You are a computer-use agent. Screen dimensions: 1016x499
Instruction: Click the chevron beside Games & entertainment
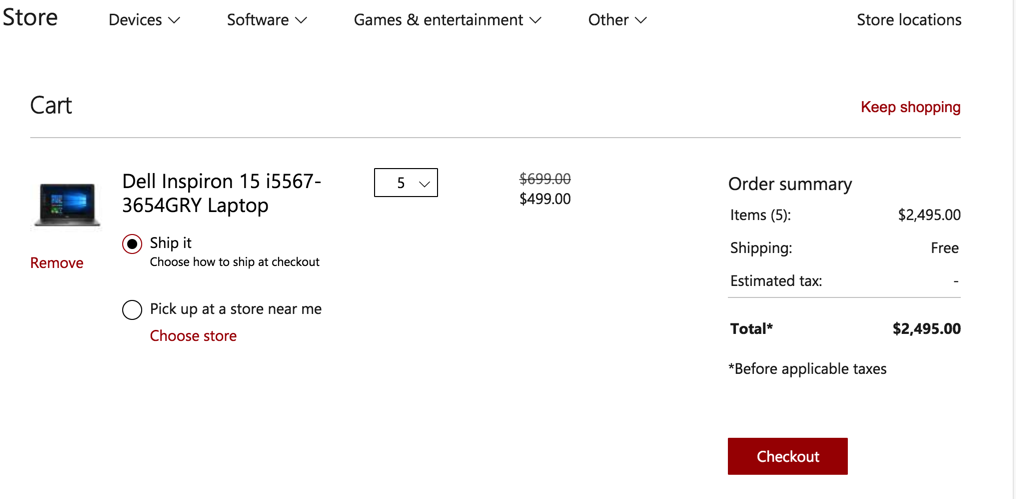(535, 20)
